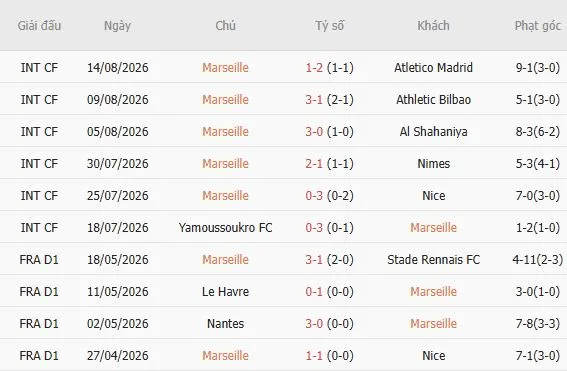Select the Phạt góc column header
This screenshot has width=567, height=371.
coord(537,26)
